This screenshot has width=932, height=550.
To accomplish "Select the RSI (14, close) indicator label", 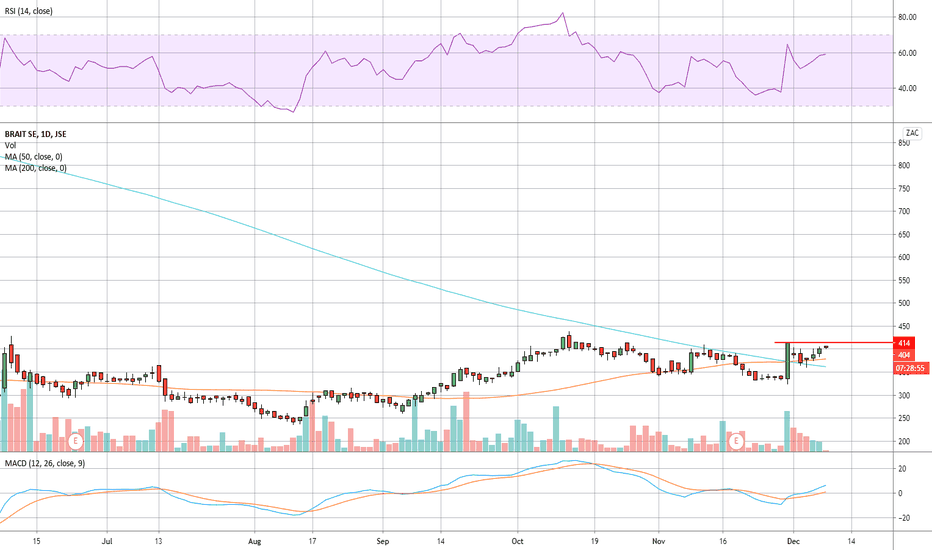I will coord(29,11).
